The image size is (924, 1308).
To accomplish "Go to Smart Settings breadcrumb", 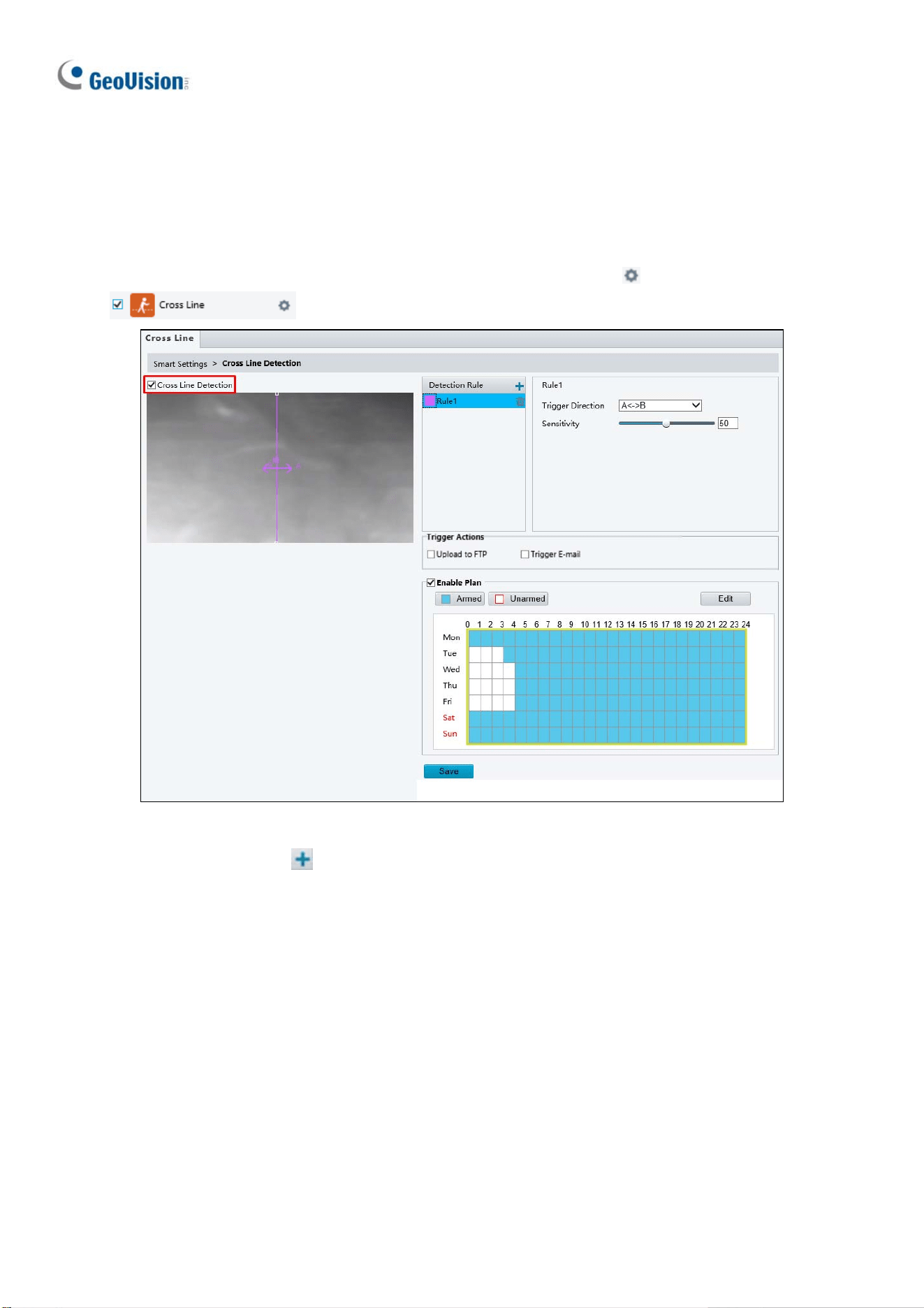I will pos(180,364).
